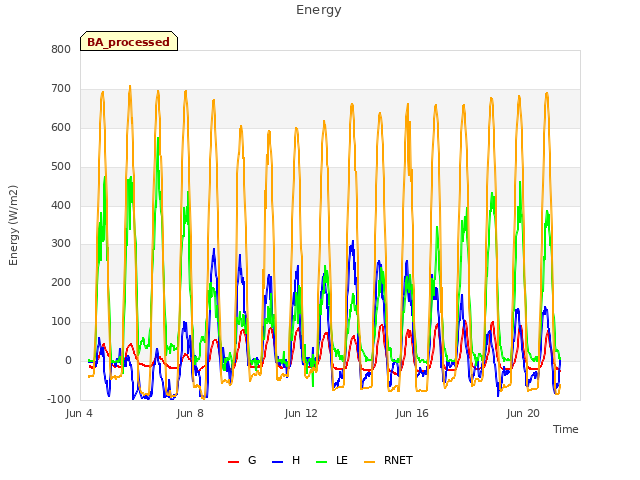
Task: Click the BA_processed label box
Action: 129,41
